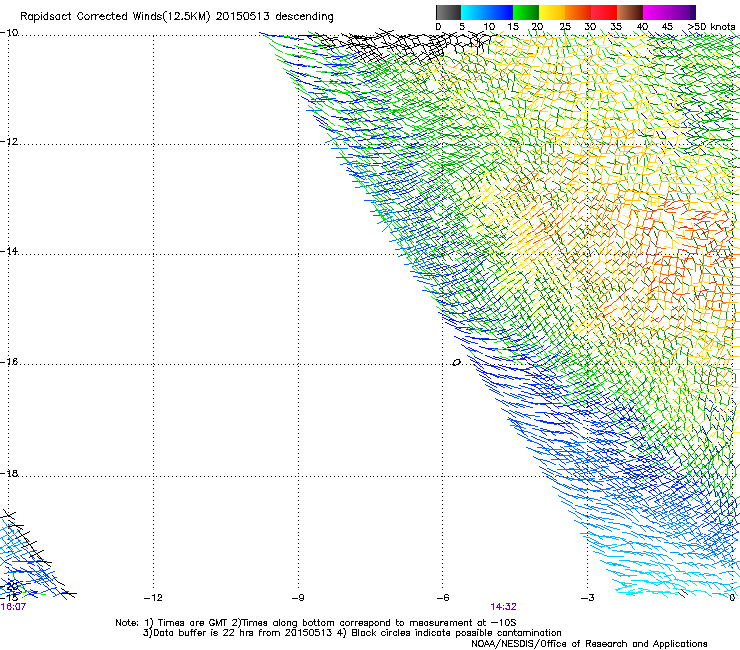Click the -16 latitude axis label
The width and height of the screenshot is (740, 650).
(9, 362)
